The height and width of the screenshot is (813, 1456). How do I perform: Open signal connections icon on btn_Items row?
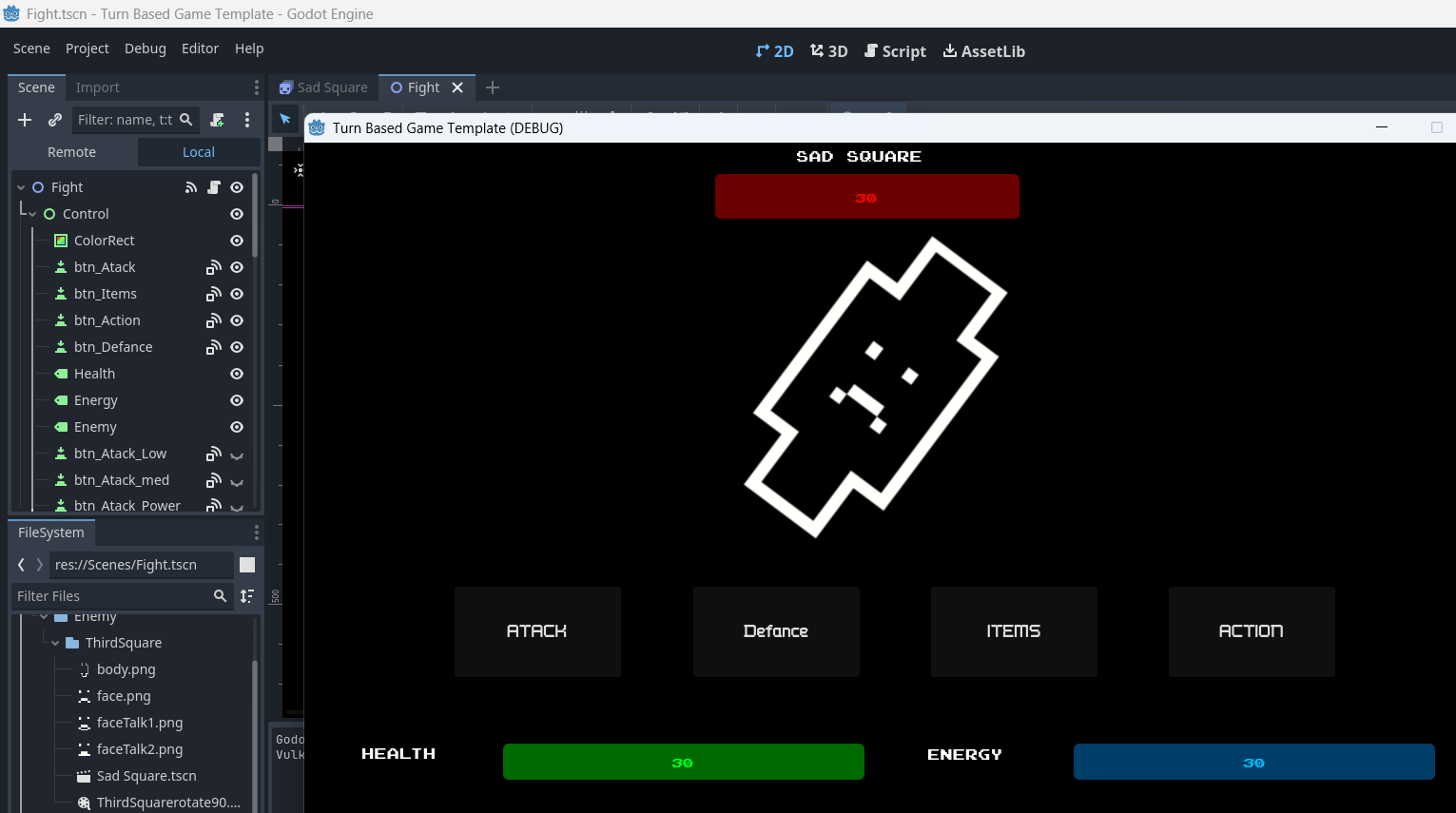tap(214, 294)
